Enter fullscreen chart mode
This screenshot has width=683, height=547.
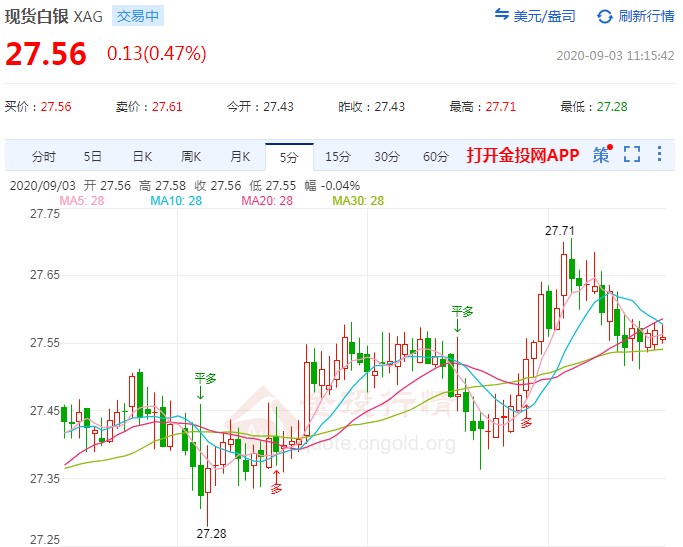[x=632, y=155]
